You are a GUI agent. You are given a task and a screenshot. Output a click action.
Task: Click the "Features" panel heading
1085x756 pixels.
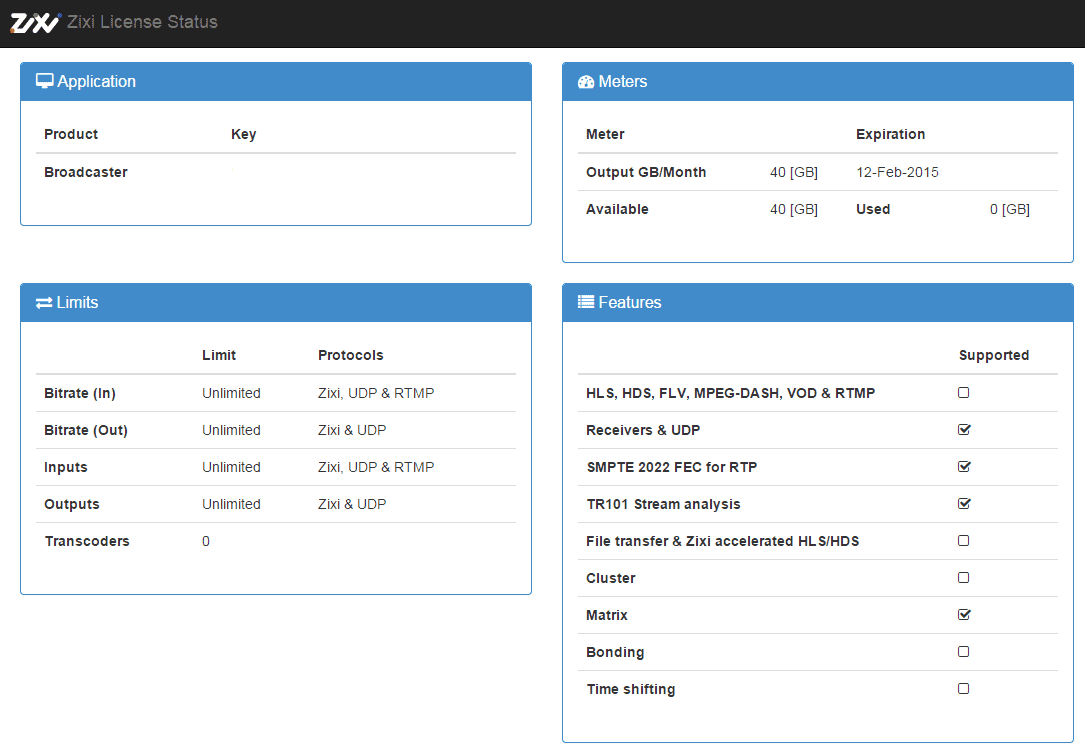coord(630,302)
